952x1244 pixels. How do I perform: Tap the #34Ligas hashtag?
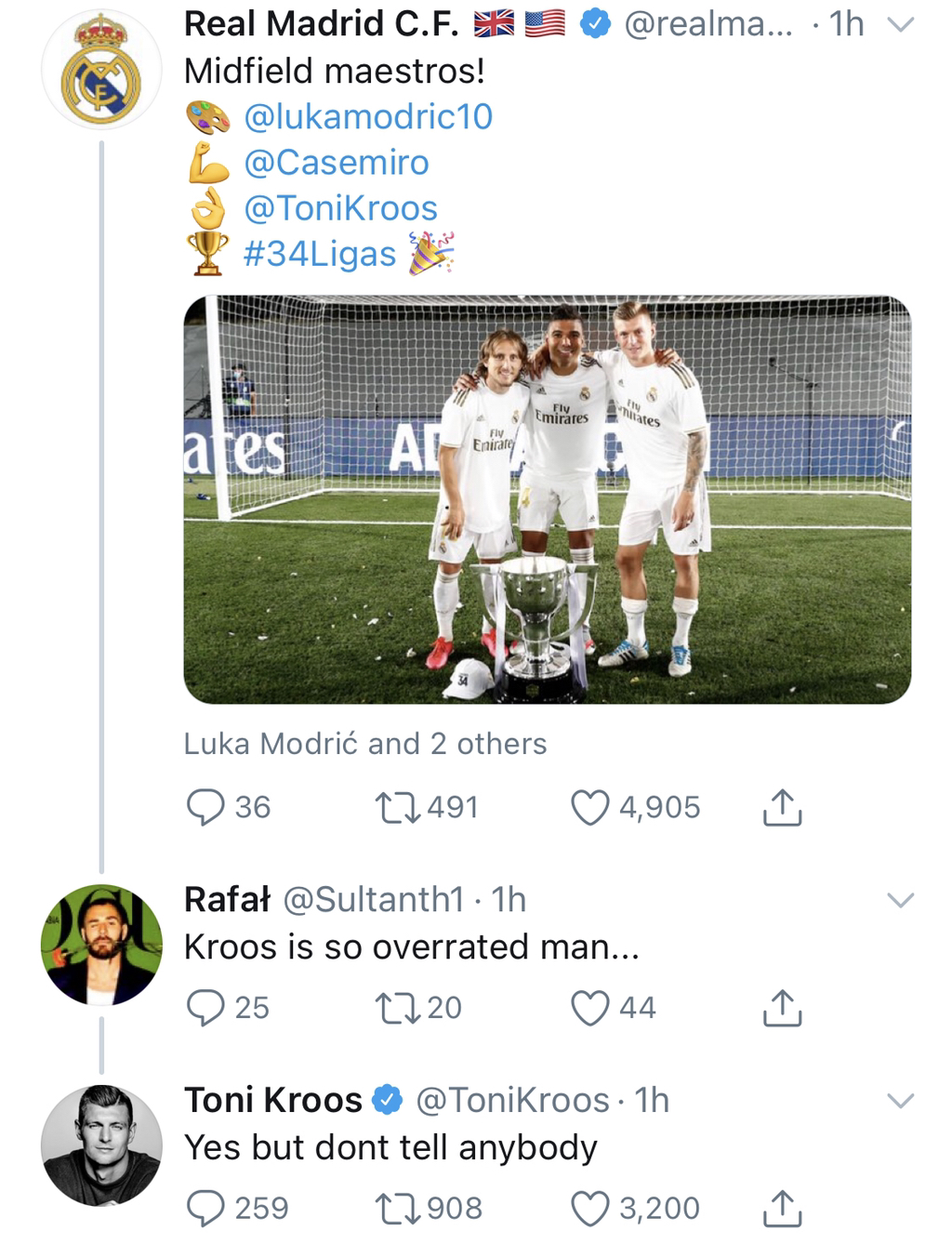tap(319, 253)
